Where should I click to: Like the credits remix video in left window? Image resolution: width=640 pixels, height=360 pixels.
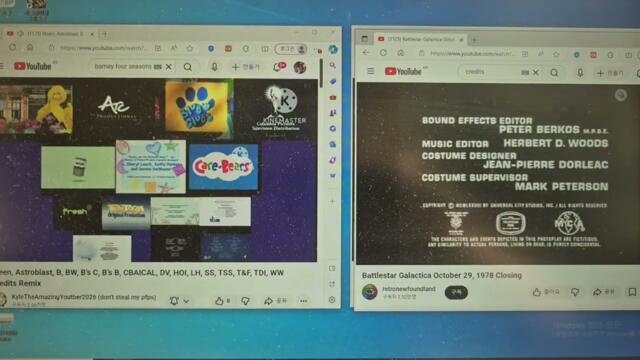pyautogui.click(x=223, y=301)
